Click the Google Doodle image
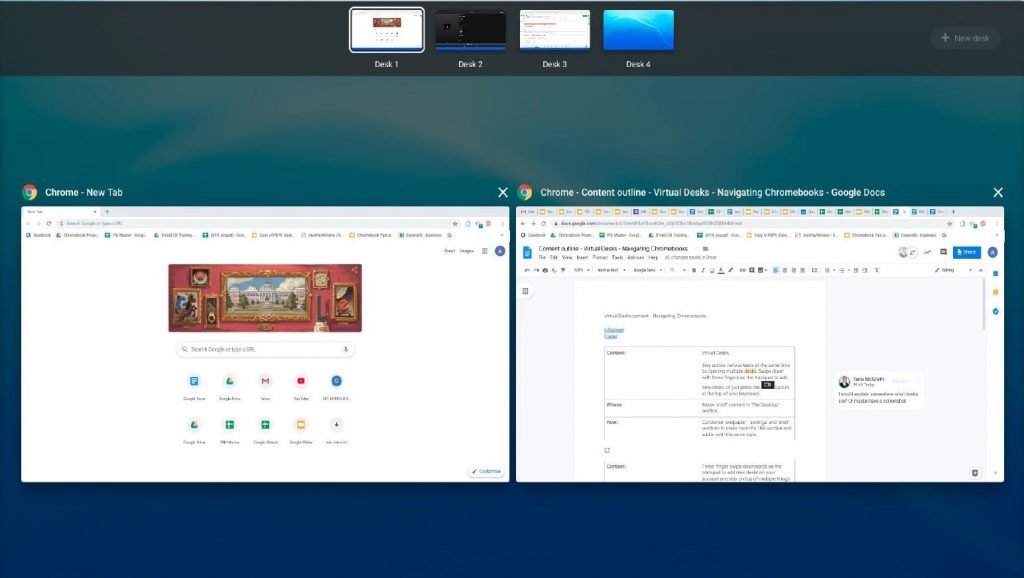 (265, 298)
